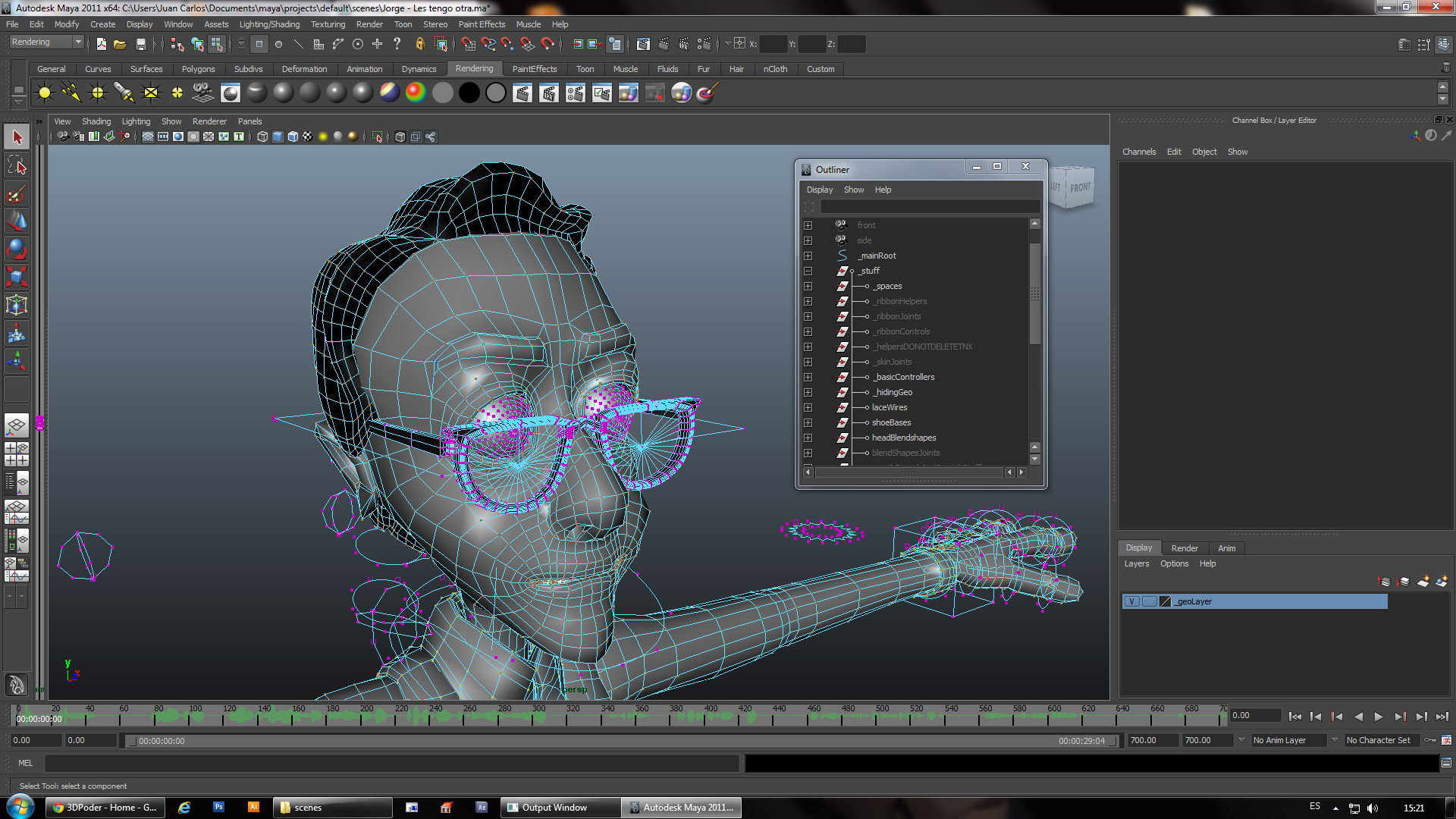This screenshot has height=819, width=1456.
Task: Select the Spot Light shelf icon
Action: point(124,93)
